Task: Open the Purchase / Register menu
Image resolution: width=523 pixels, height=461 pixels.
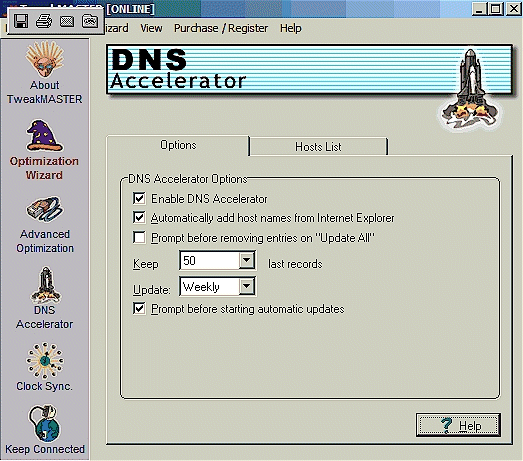Action: coord(221,28)
